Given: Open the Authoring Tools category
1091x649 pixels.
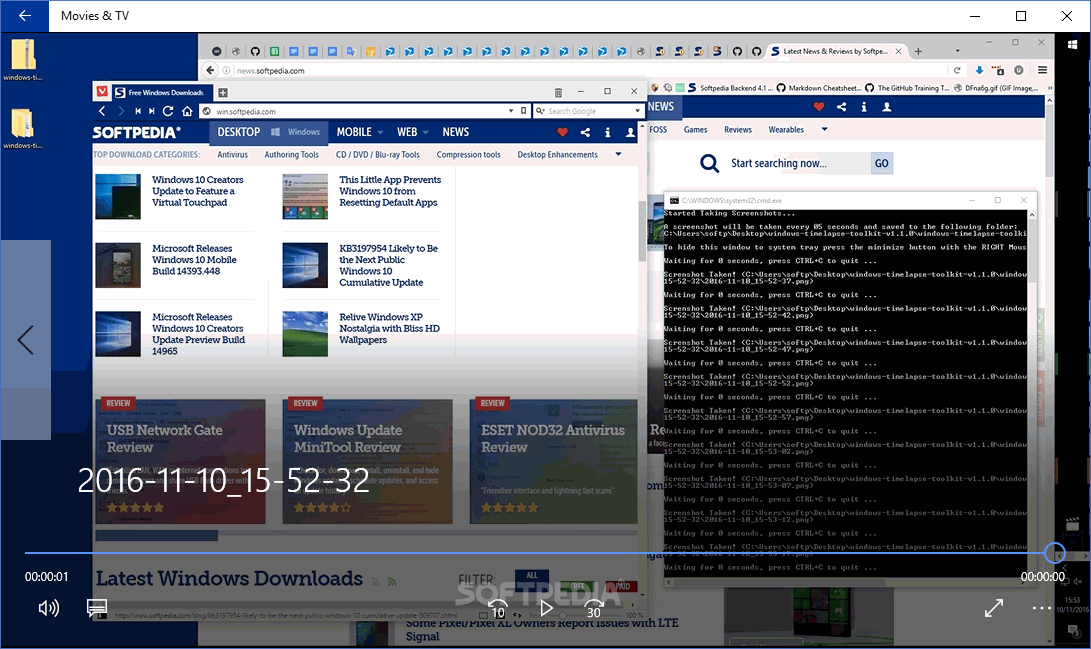Looking at the screenshot, I should [x=292, y=154].
